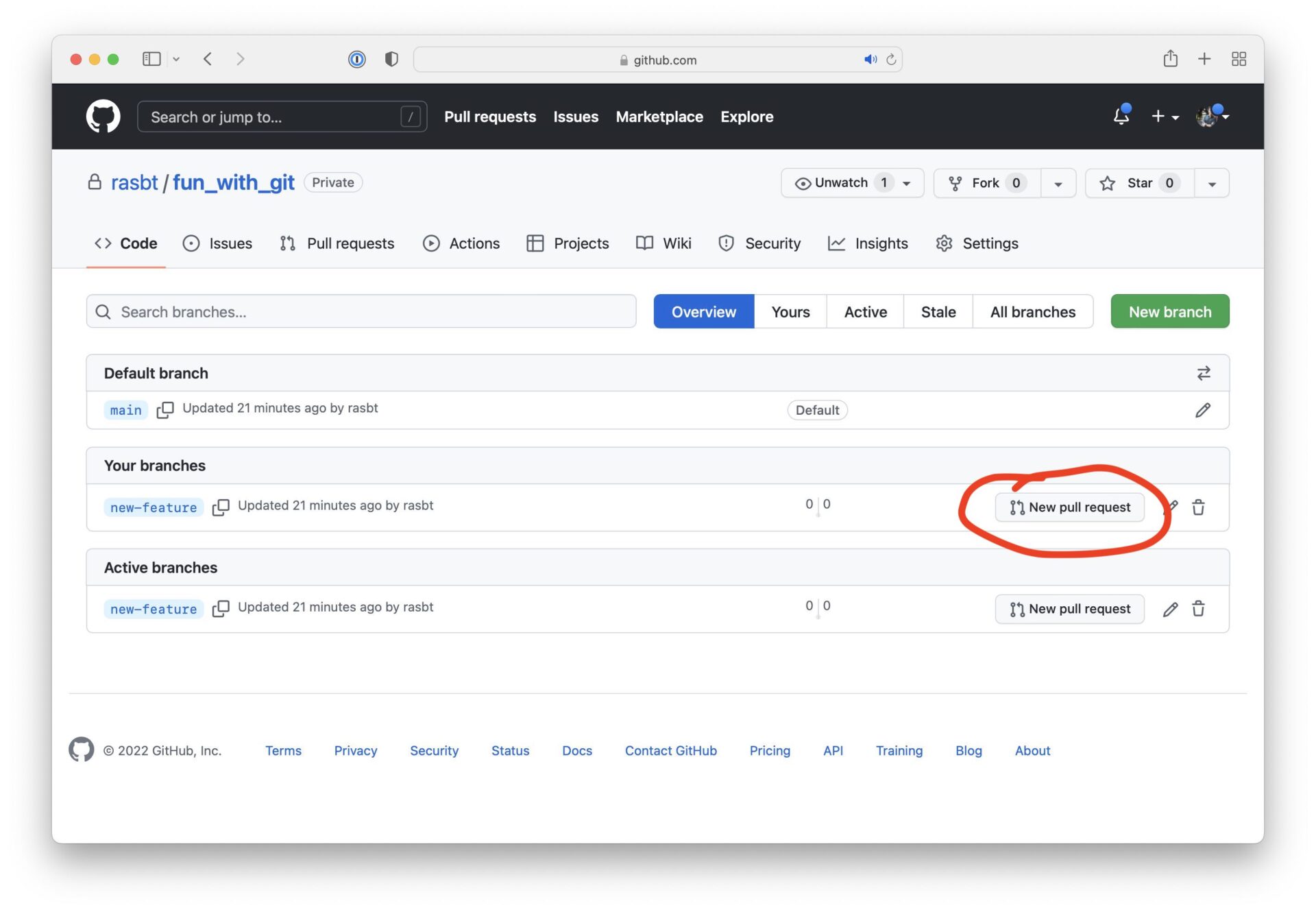
Task: Click the github.com address bar
Action: pyautogui.click(x=657, y=60)
